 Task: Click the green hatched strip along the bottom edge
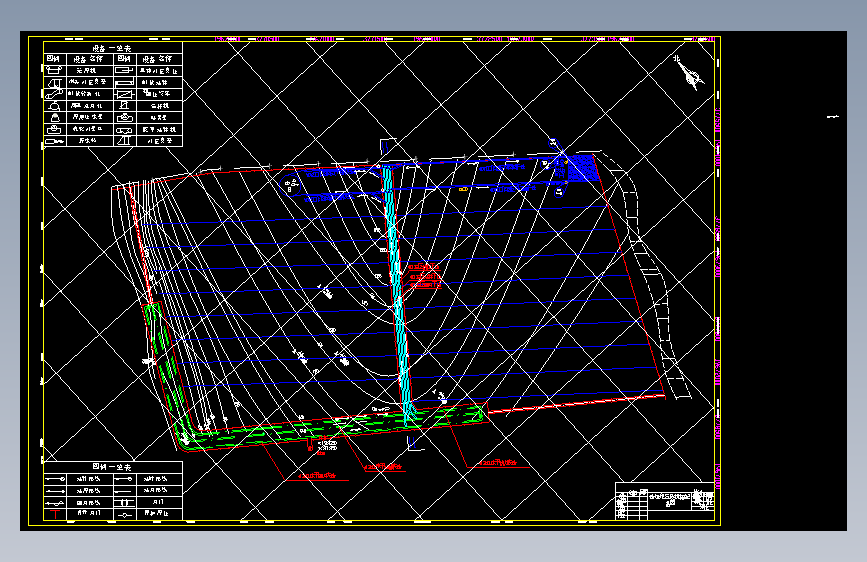332,427
